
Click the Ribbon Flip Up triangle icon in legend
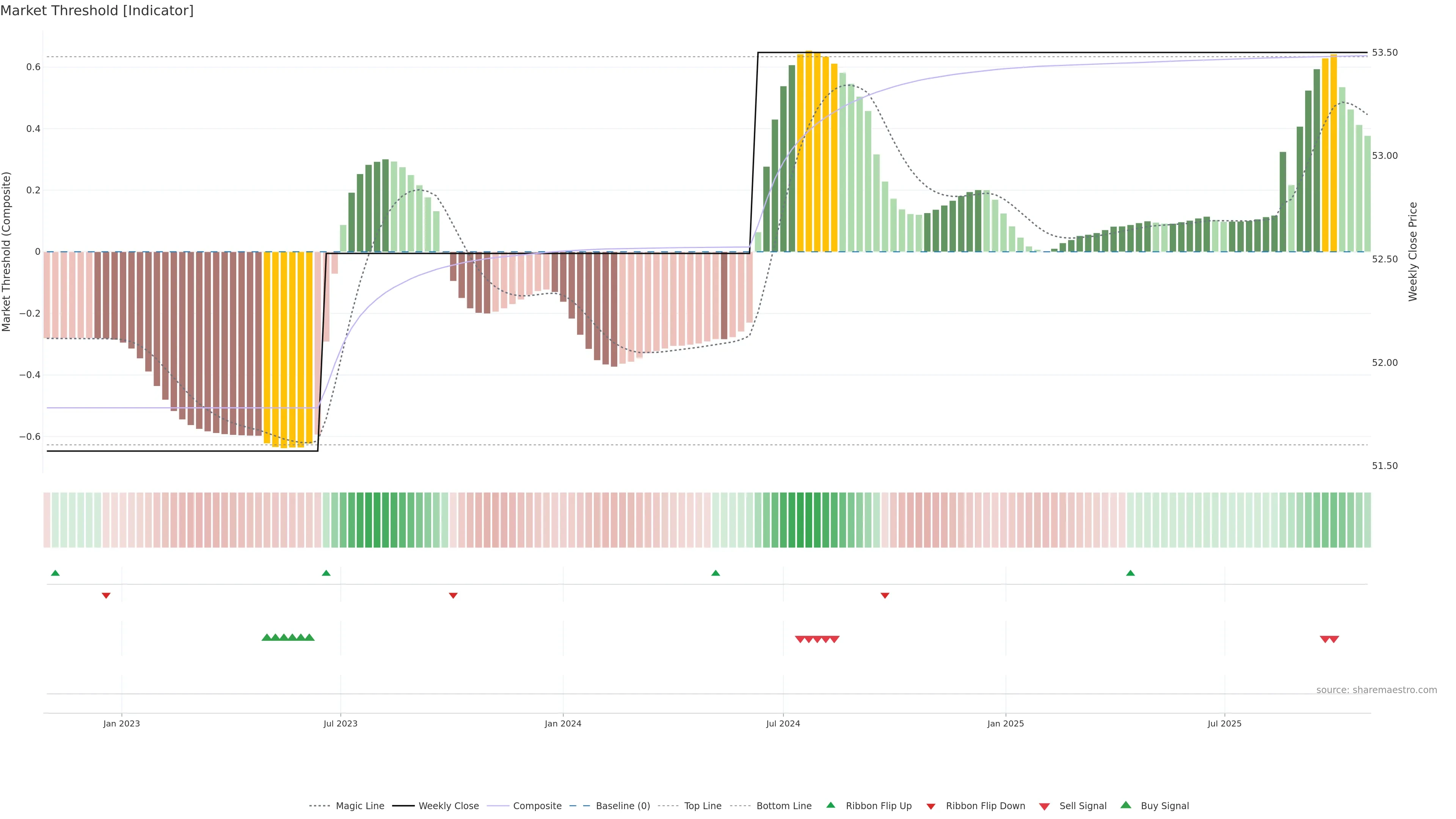[x=830, y=805]
